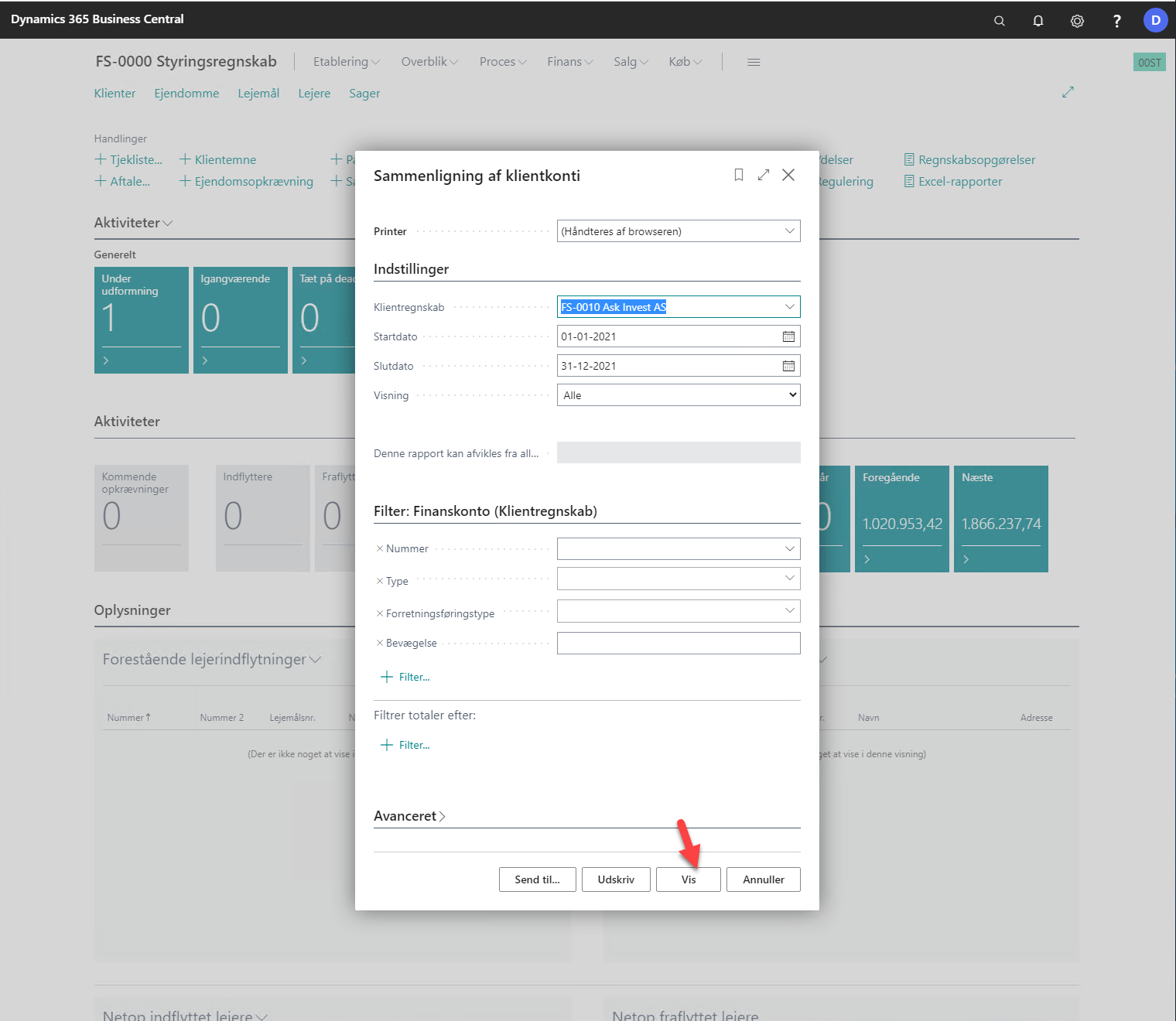This screenshot has width=1176, height=1021.
Task: Add a filter under Filtrer totaler efter
Action: pyautogui.click(x=405, y=745)
